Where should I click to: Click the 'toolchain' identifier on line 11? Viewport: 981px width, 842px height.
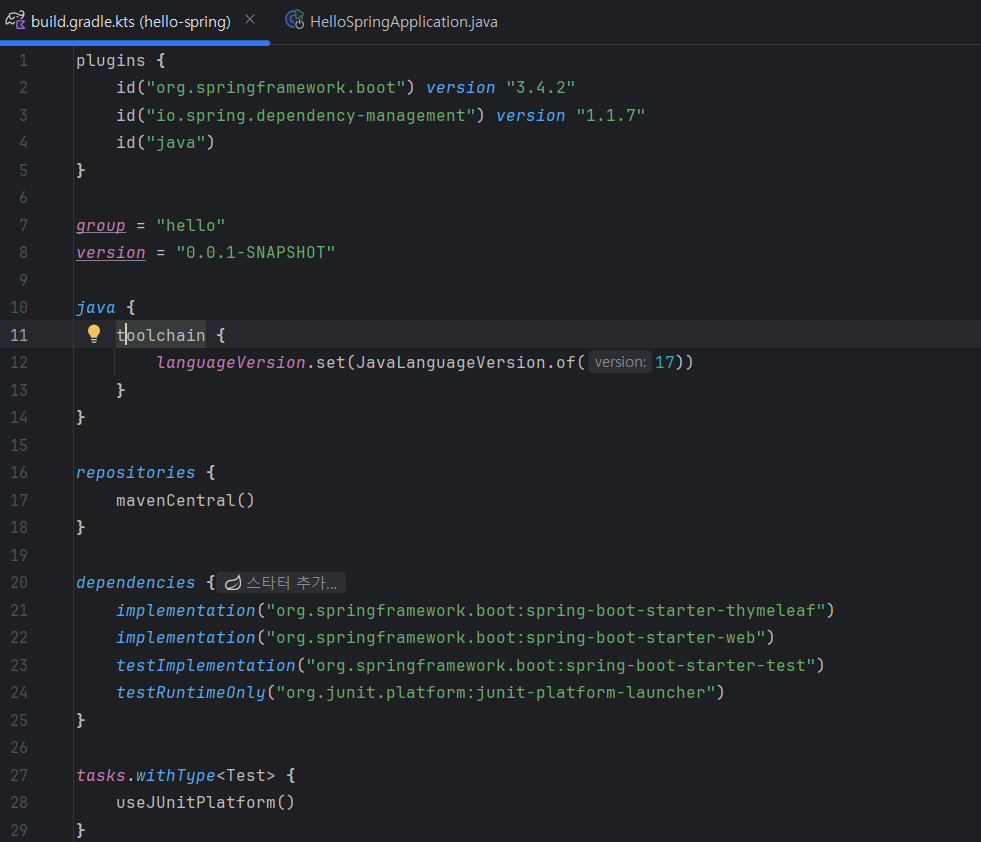[x=161, y=335]
